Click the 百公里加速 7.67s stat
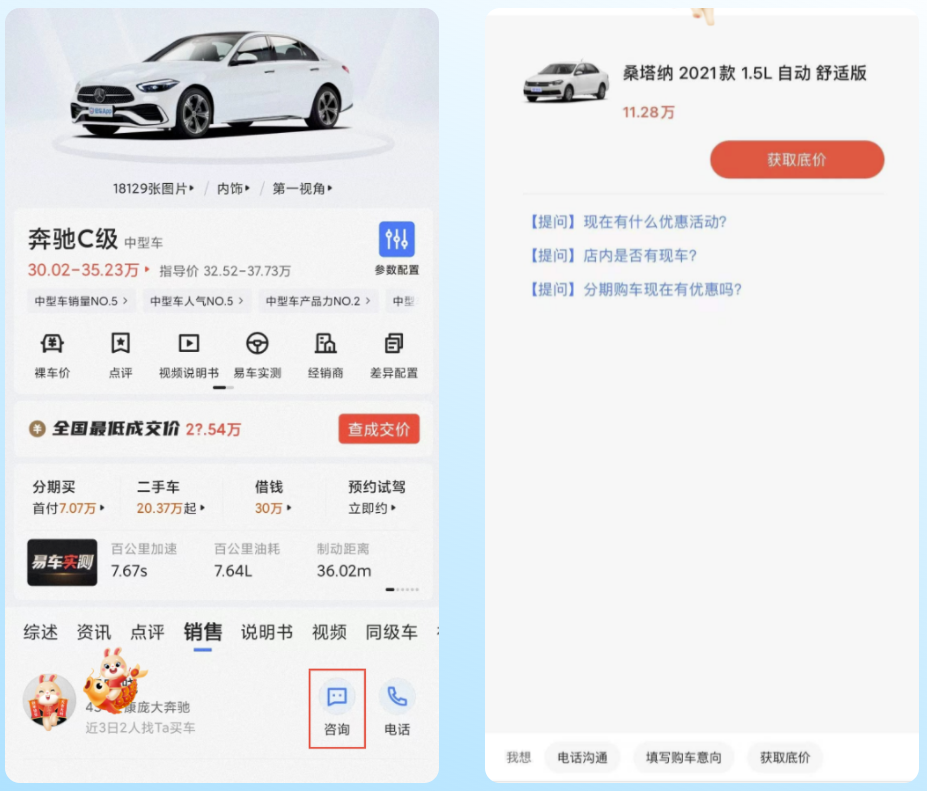 pyautogui.click(x=144, y=560)
